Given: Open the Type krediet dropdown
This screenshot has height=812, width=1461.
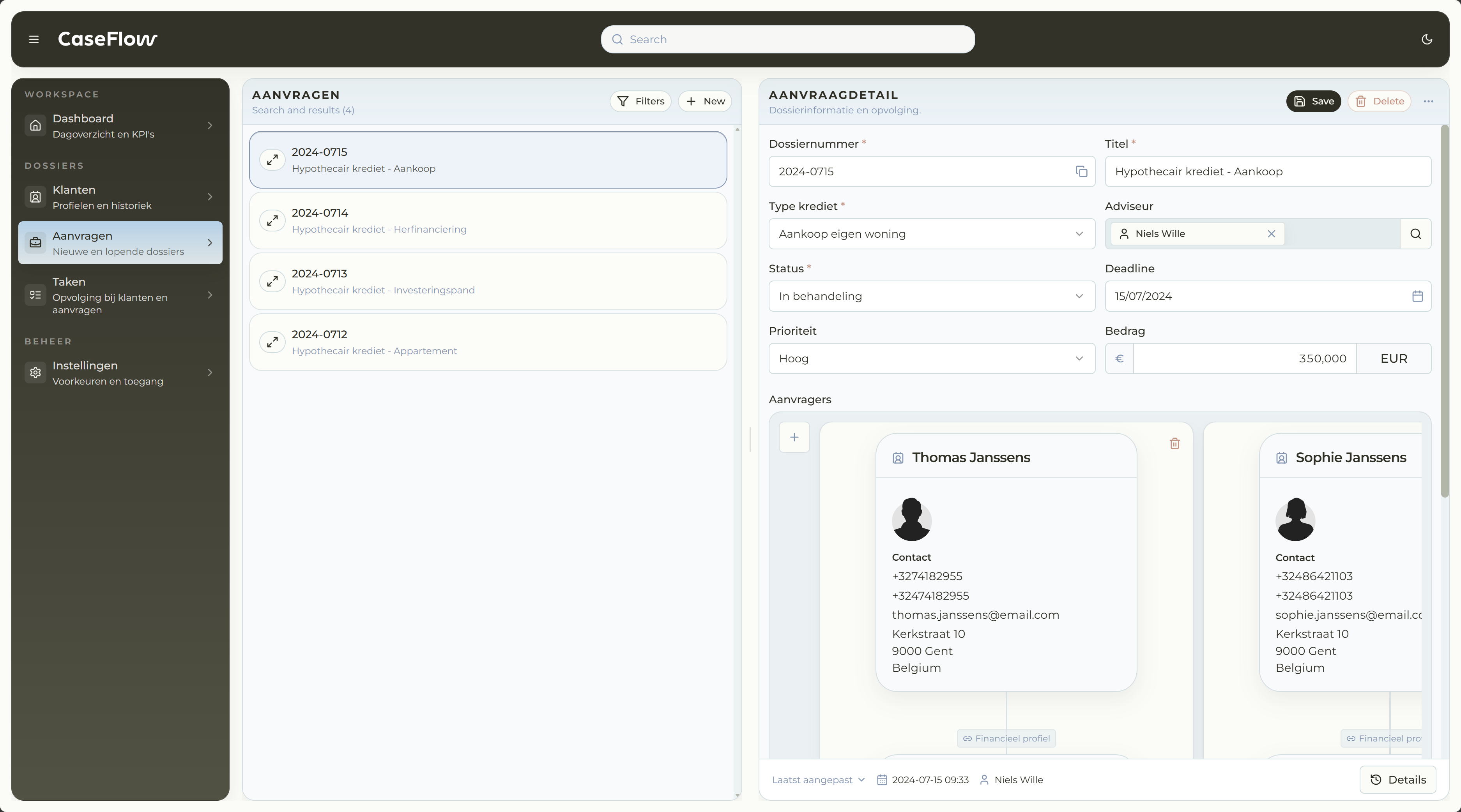Looking at the screenshot, I should click(x=931, y=234).
